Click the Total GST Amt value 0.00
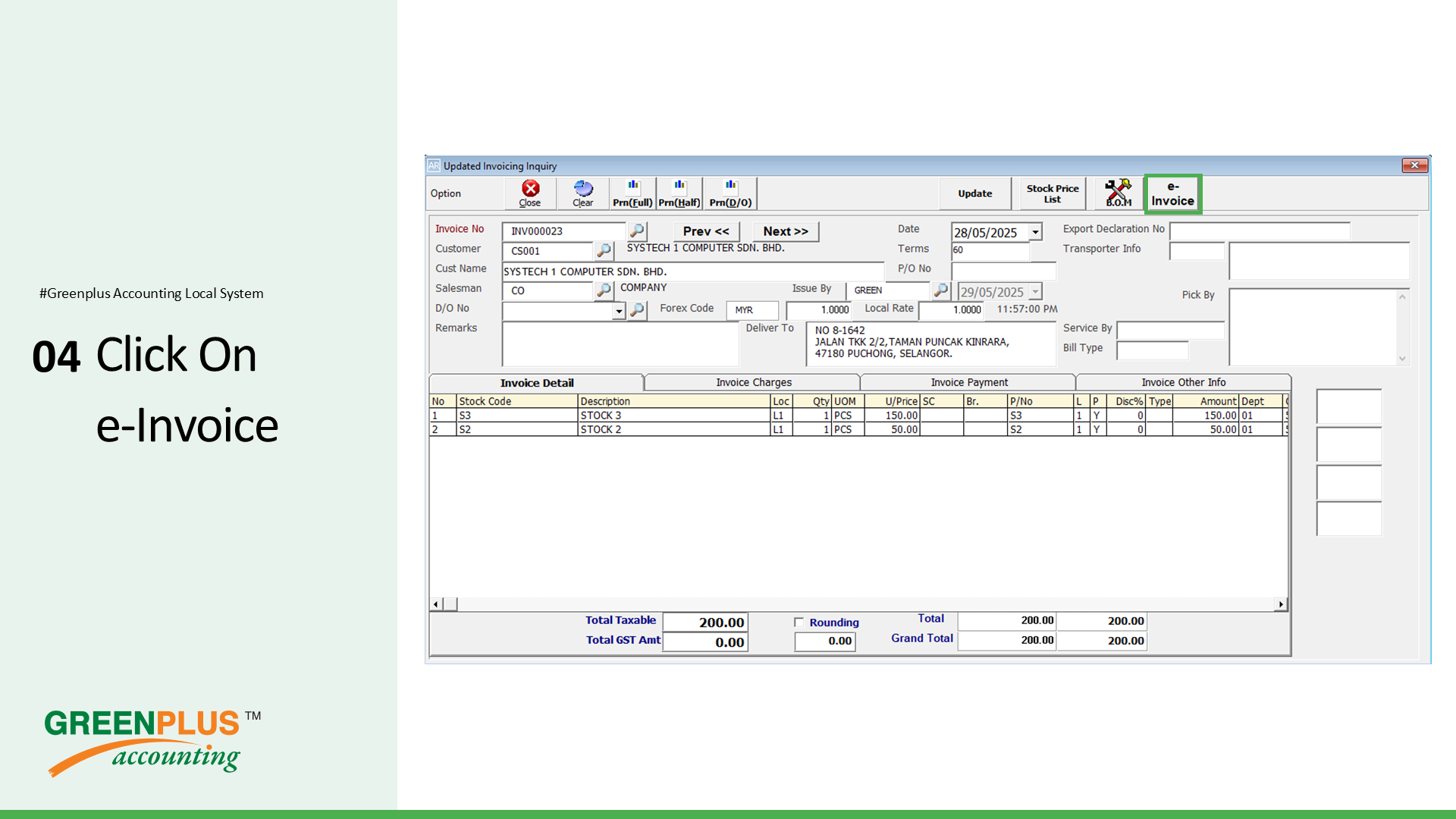The image size is (1456, 819). (x=705, y=642)
